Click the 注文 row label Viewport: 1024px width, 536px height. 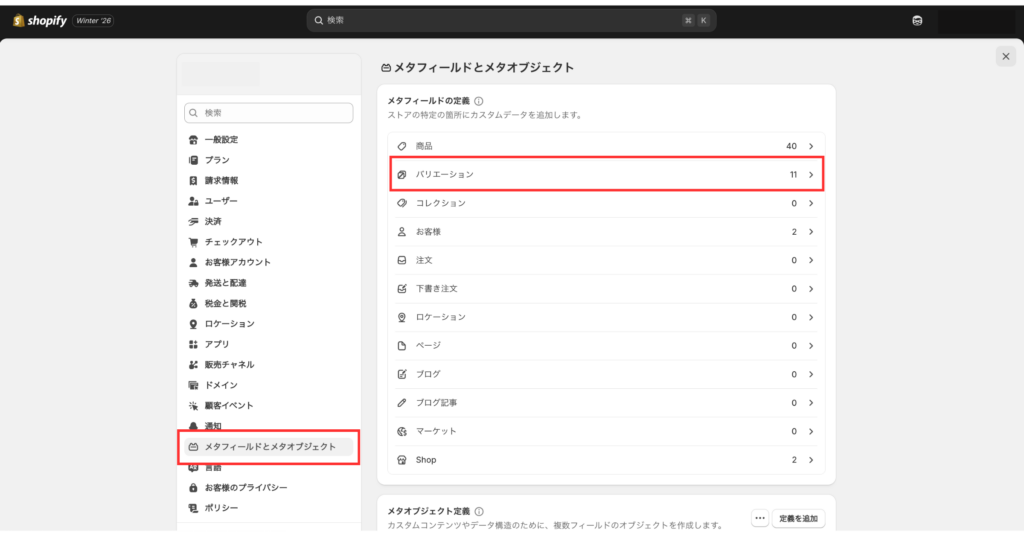click(x=424, y=260)
